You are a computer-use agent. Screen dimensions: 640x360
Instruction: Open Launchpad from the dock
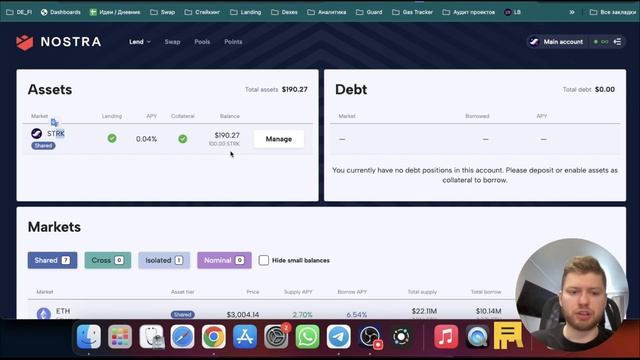[x=120, y=337]
